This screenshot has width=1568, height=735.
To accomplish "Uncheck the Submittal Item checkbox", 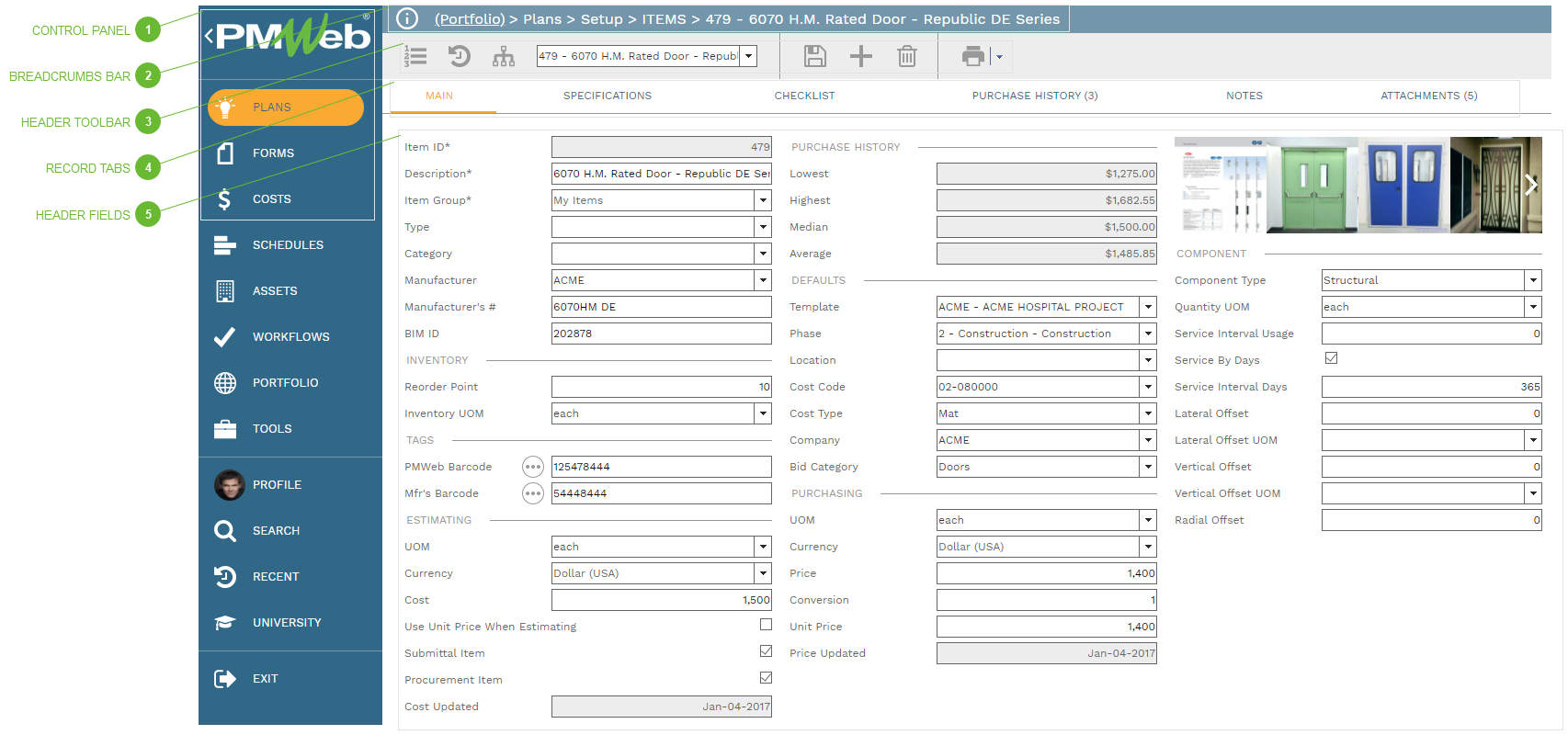I will [766, 651].
